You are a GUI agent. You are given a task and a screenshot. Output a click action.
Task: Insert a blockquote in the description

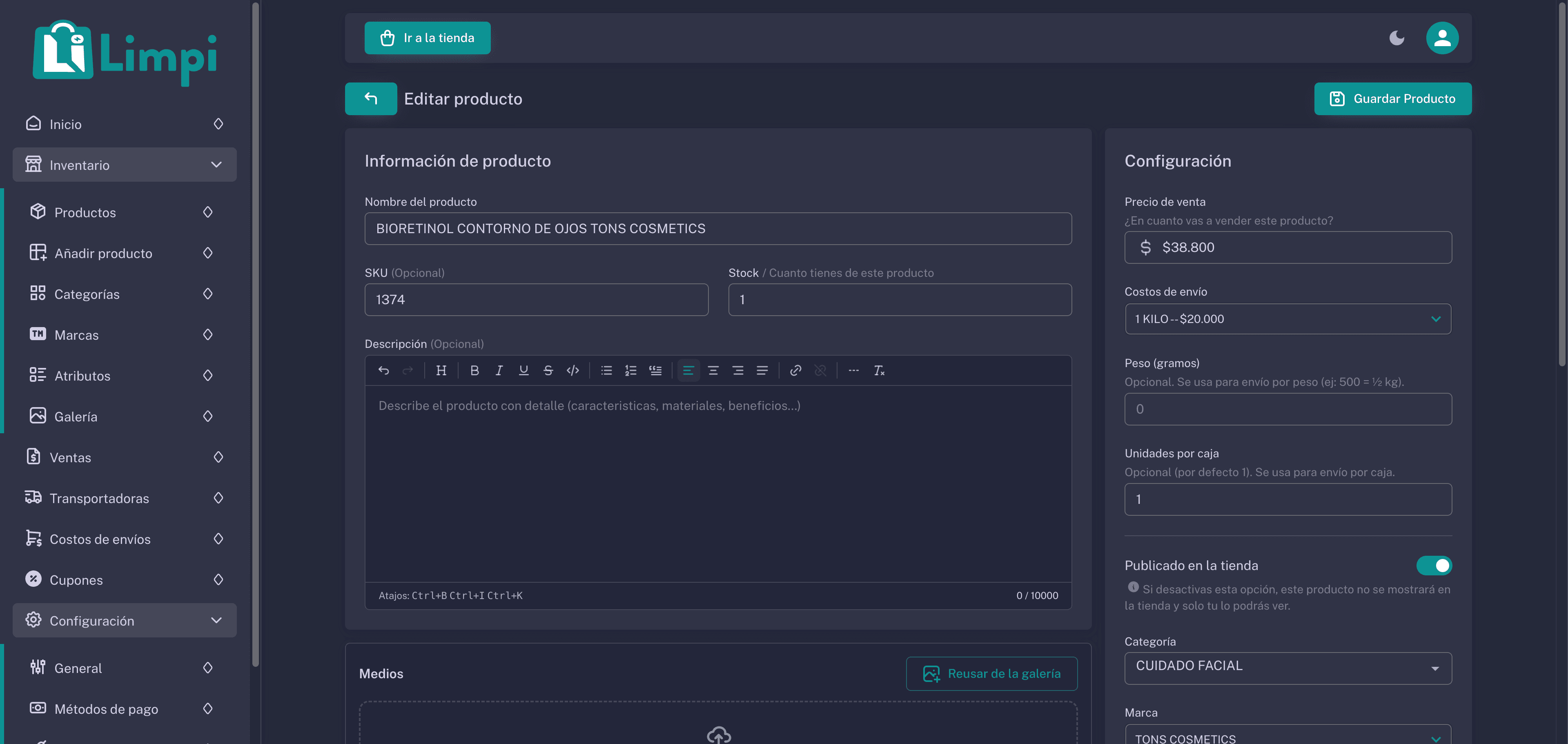[x=655, y=370]
